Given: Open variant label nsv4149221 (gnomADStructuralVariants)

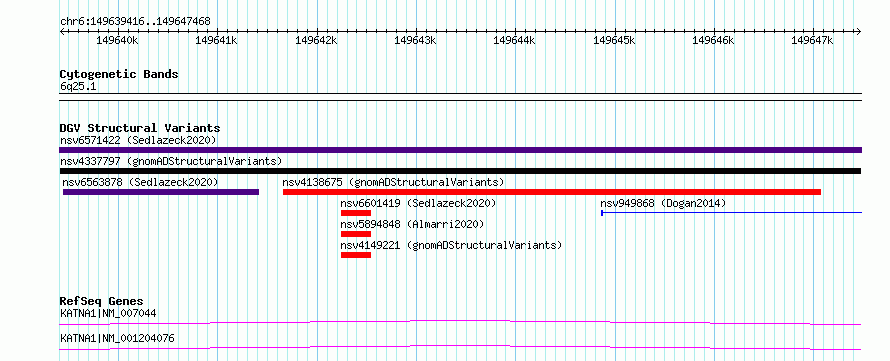Looking at the screenshot, I should (451, 245).
